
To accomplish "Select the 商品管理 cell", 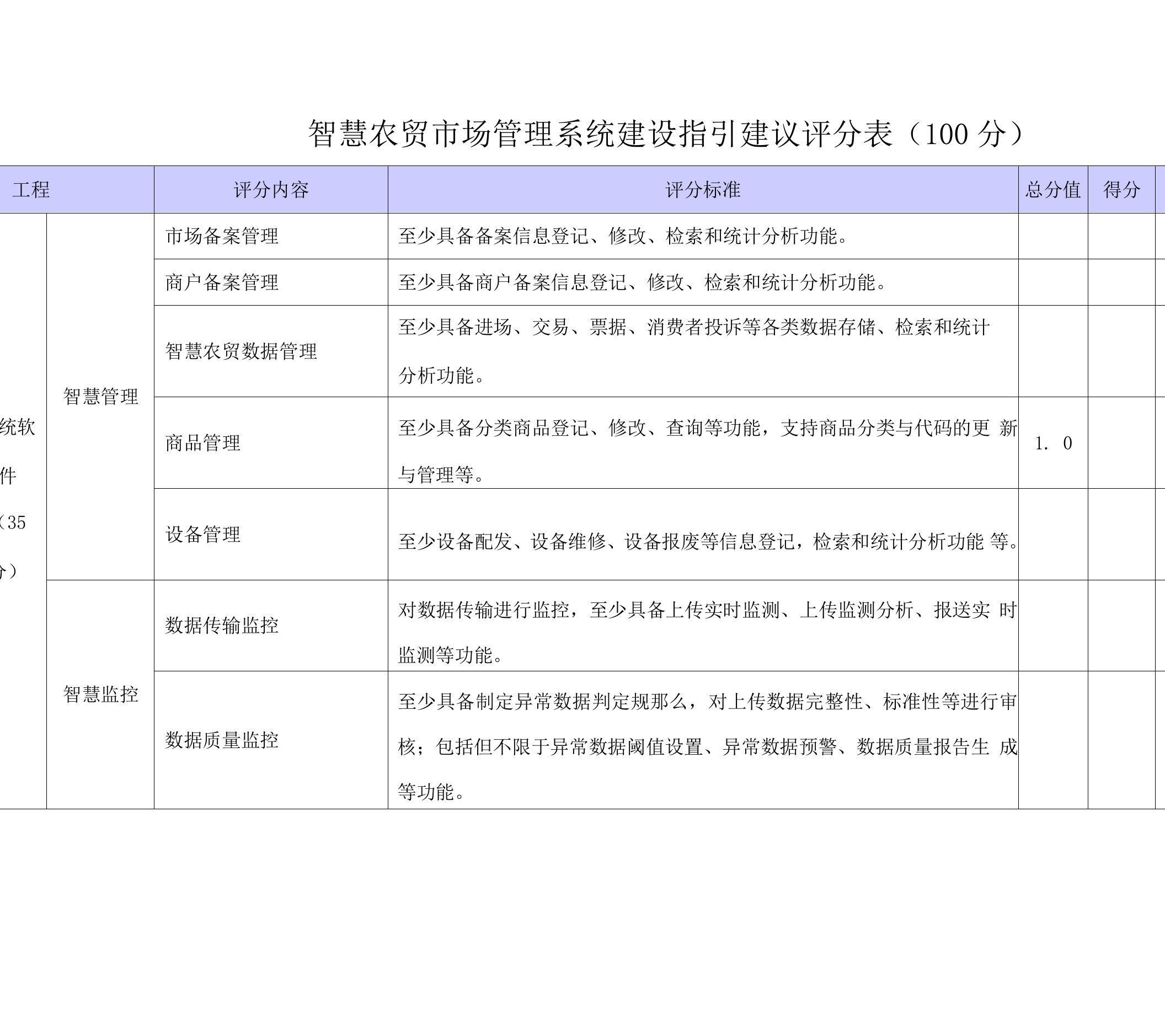I will pos(271,443).
